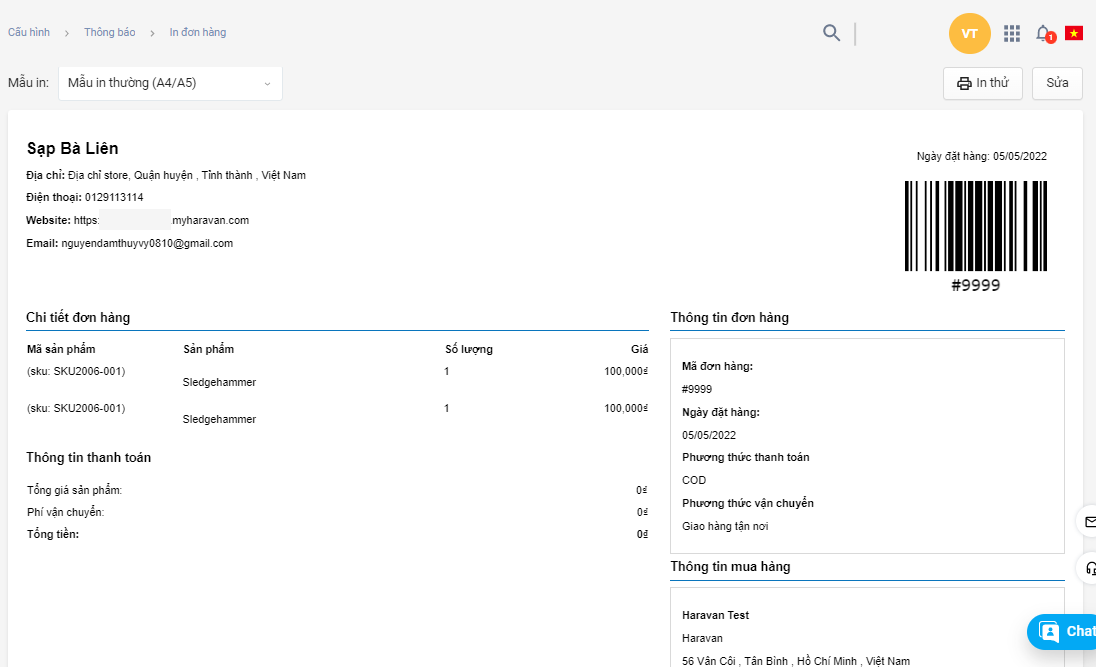The width and height of the screenshot is (1096, 667).
Task: Click the search magnifier icon
Action: pos(831,33)
